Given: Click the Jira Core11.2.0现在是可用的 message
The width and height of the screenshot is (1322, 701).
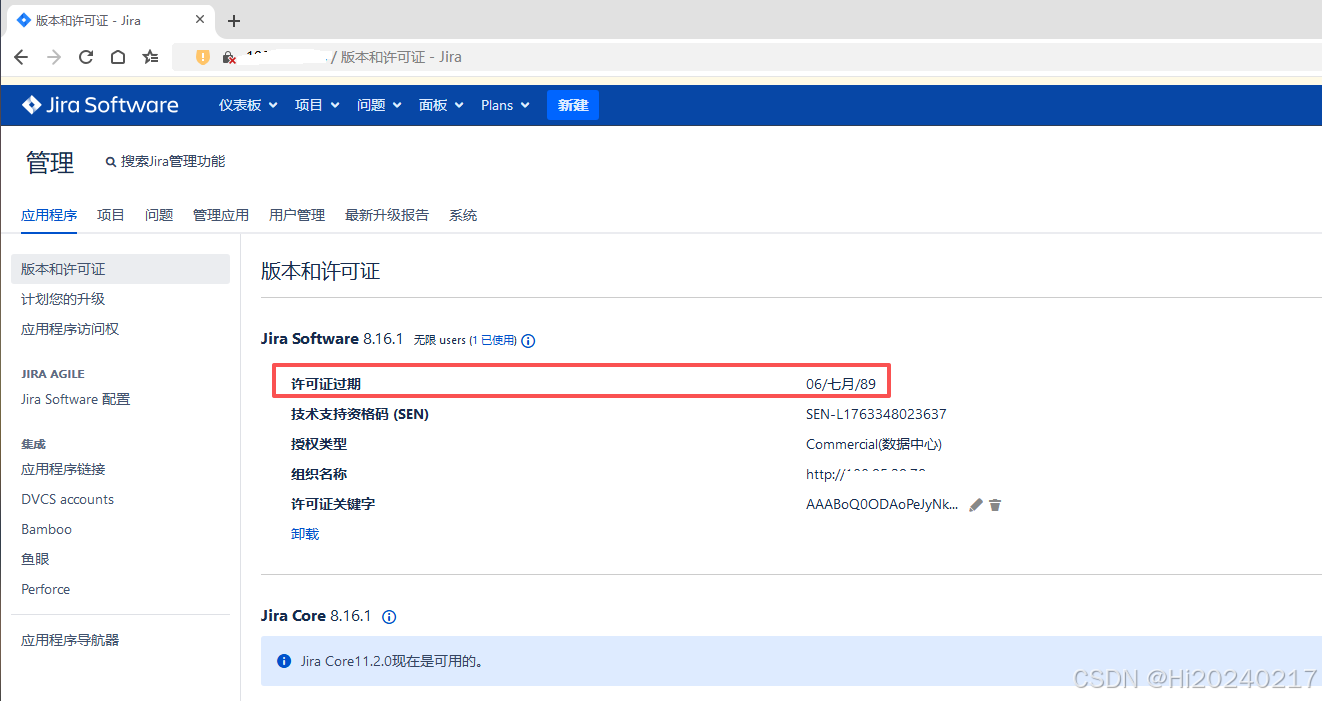Looking at the screenshot, I should coord(392,661).
